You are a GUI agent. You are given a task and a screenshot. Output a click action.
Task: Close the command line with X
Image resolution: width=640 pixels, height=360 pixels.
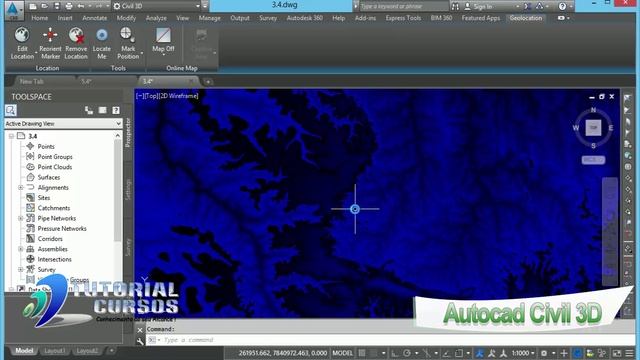point(140,330)
